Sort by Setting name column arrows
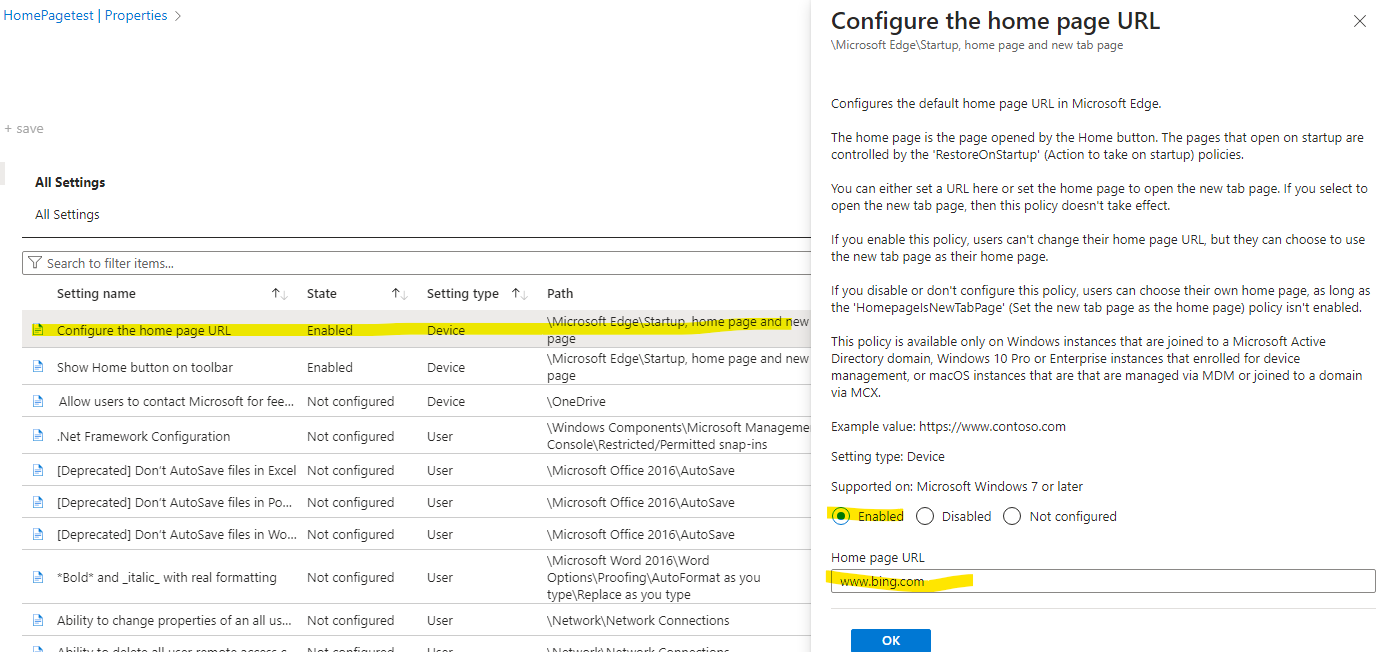The image size is (1392, 652). click(x=279, y=294)
